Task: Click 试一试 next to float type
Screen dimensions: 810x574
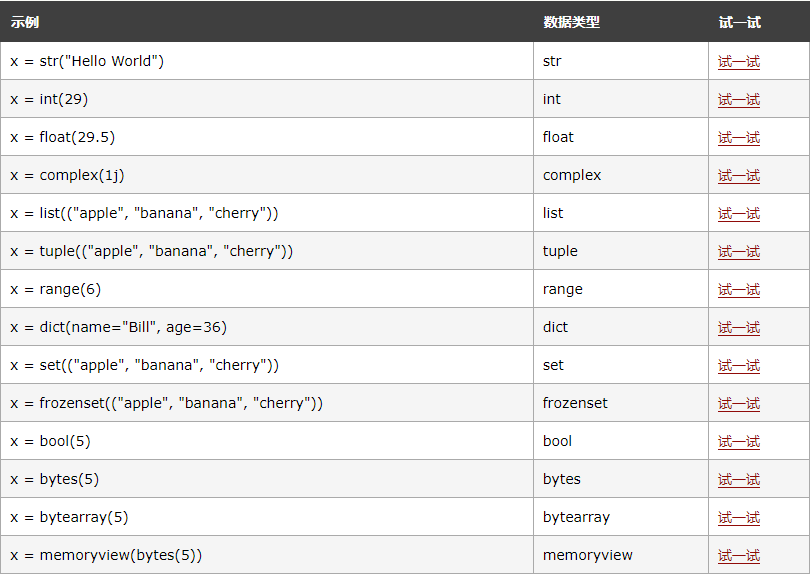Action: 739,138
